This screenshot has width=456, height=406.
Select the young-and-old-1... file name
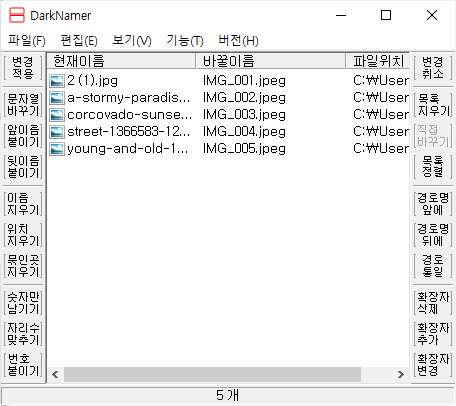click(128, 149)
